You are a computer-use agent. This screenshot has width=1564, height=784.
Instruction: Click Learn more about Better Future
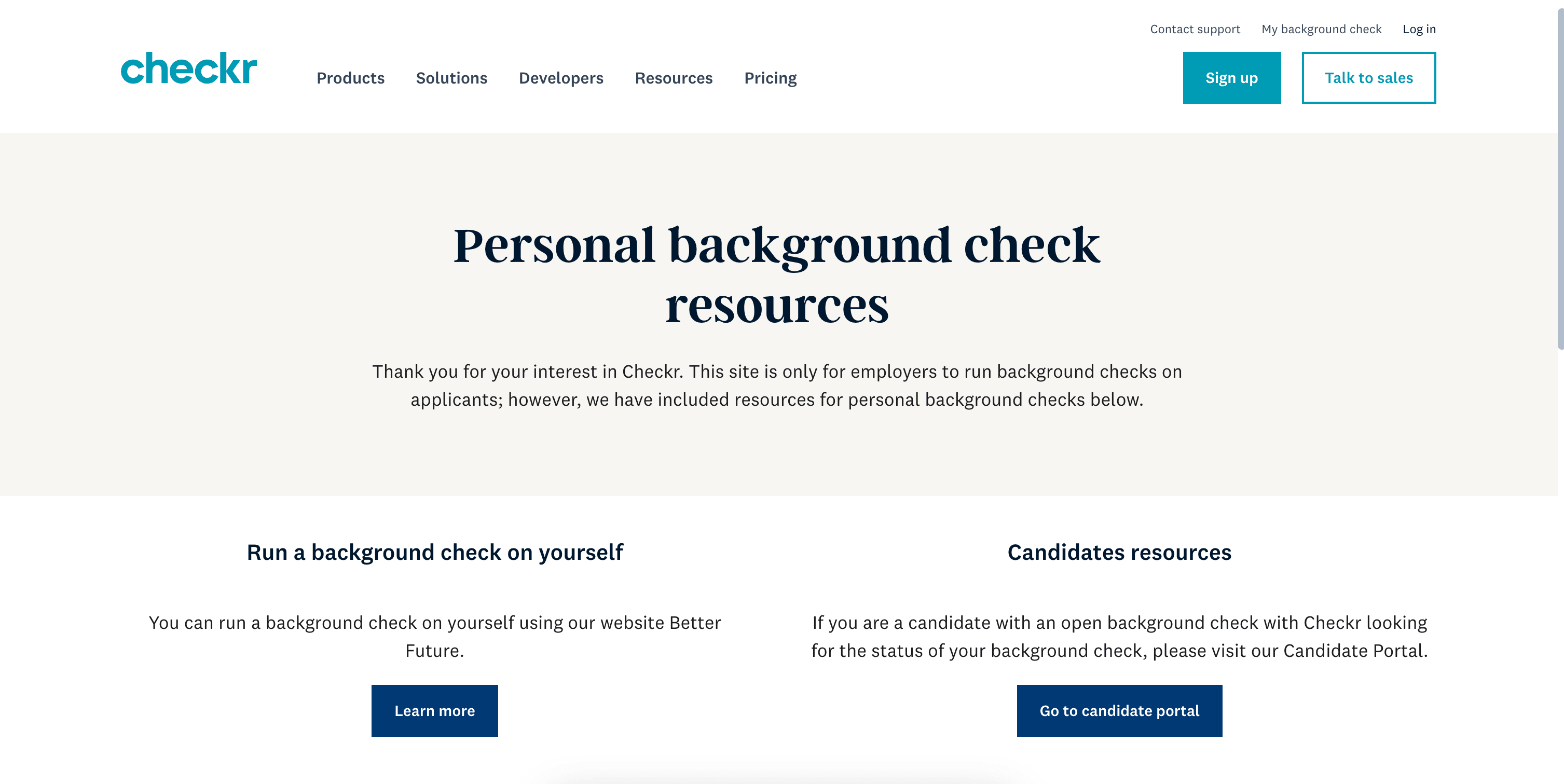pos(435,710)
